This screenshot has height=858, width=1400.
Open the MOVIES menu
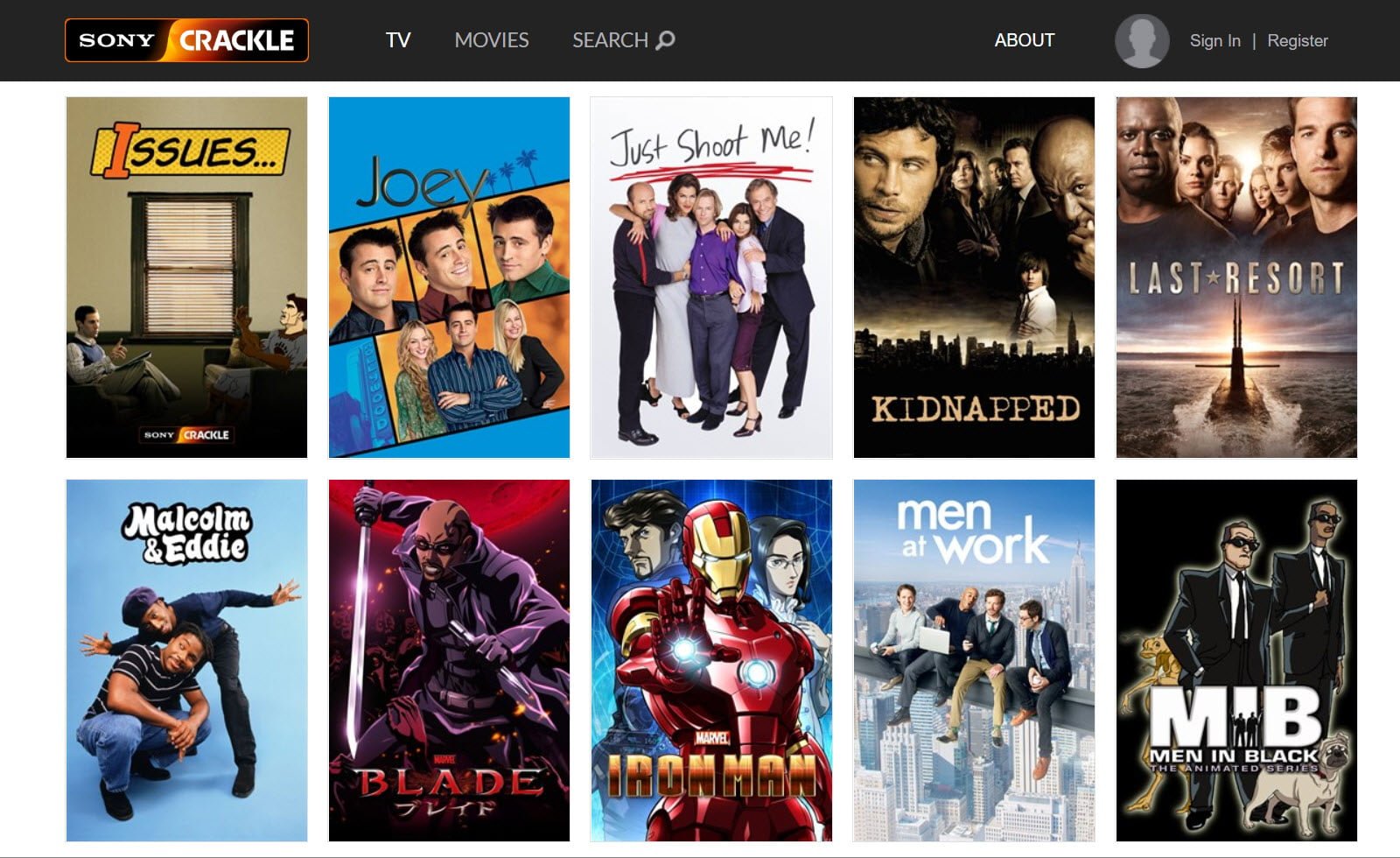492,40
